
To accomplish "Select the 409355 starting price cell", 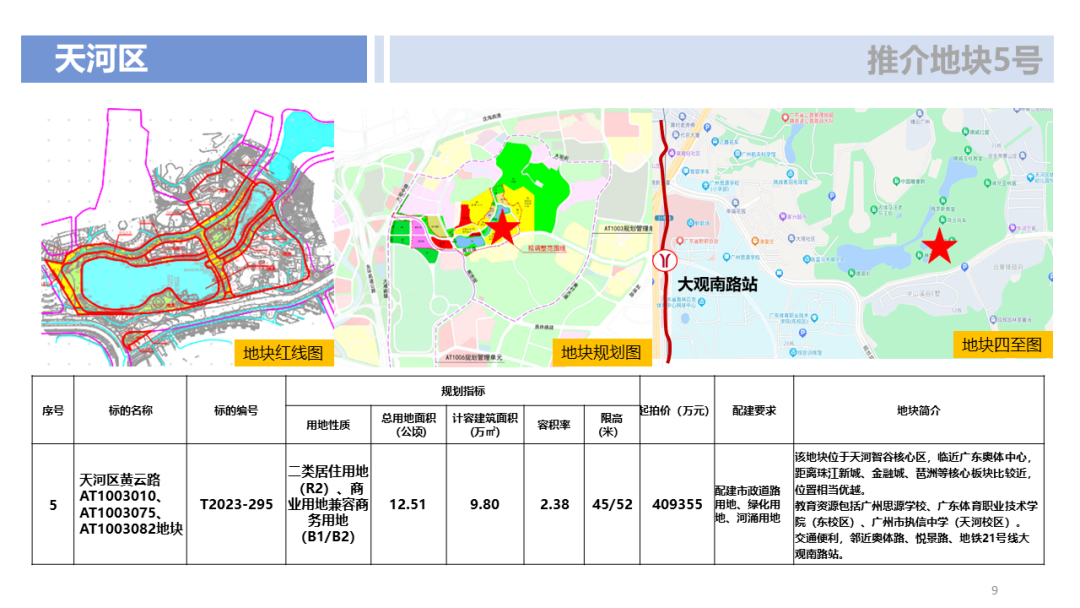I will click(677, 505).
